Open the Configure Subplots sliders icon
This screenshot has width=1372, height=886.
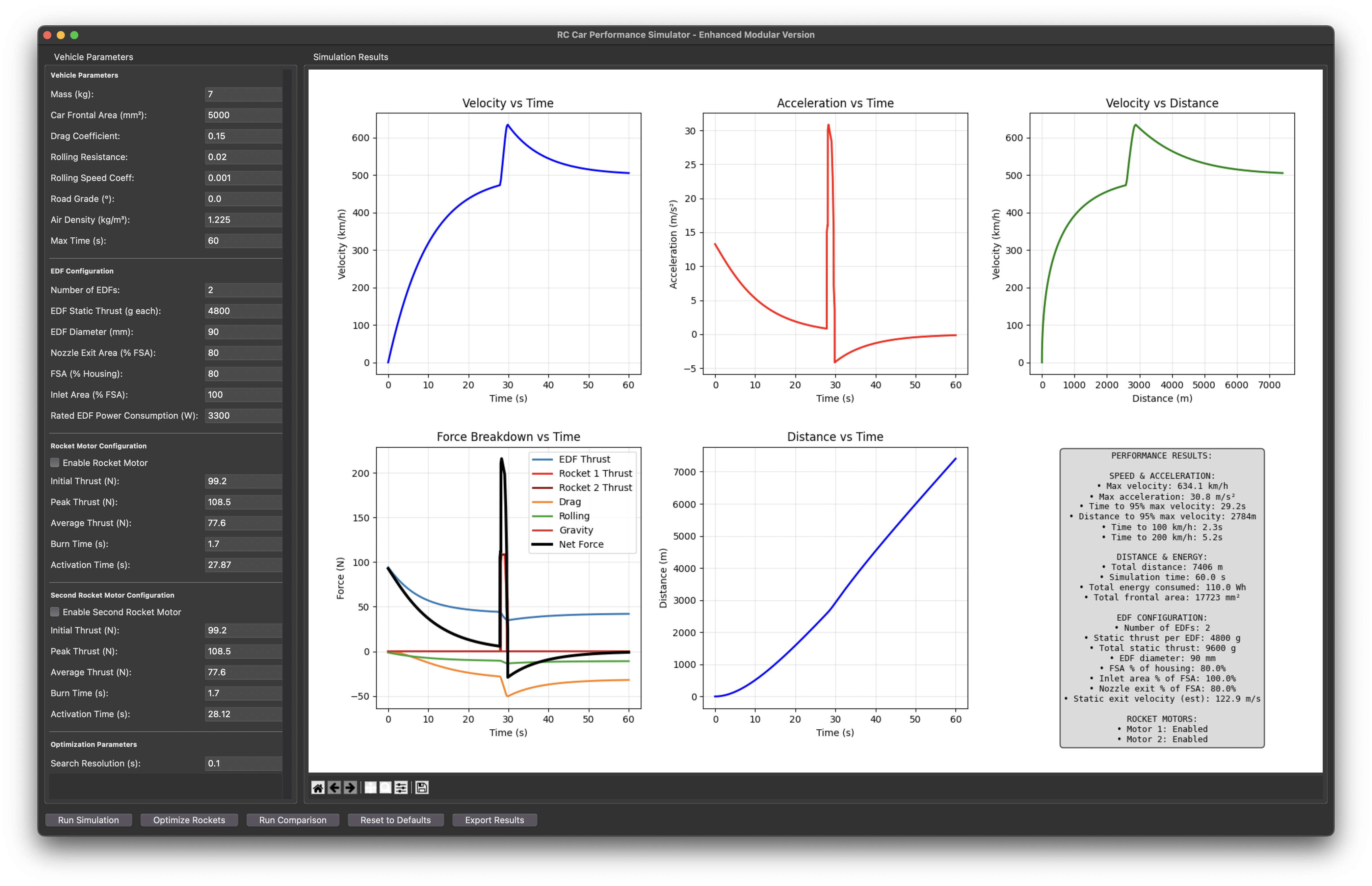[x=401, y=788]
